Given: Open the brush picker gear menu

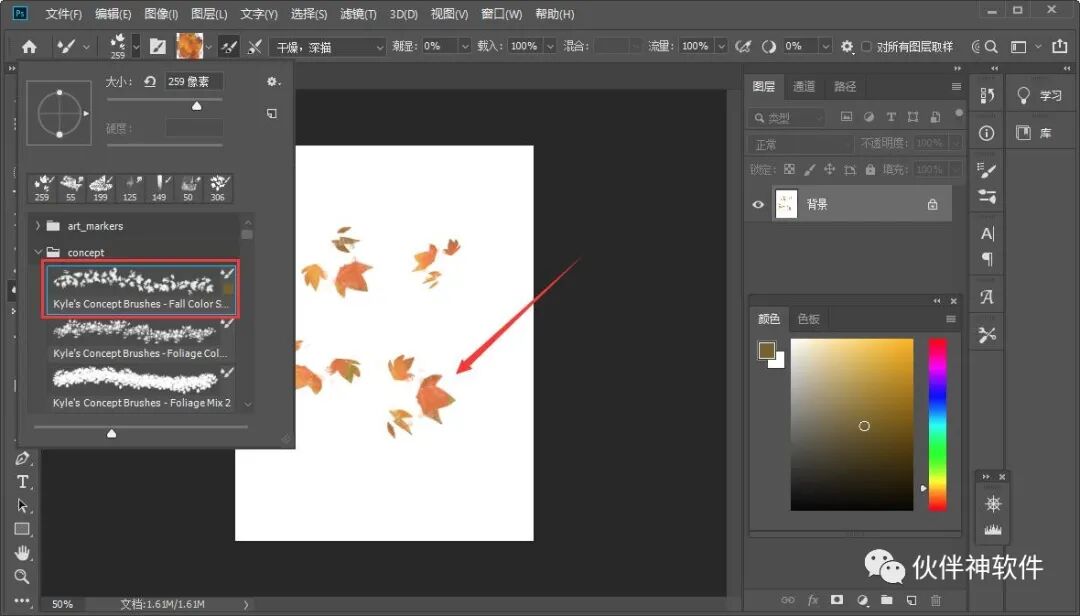Looking at the screenshot, I should [273, 81].
